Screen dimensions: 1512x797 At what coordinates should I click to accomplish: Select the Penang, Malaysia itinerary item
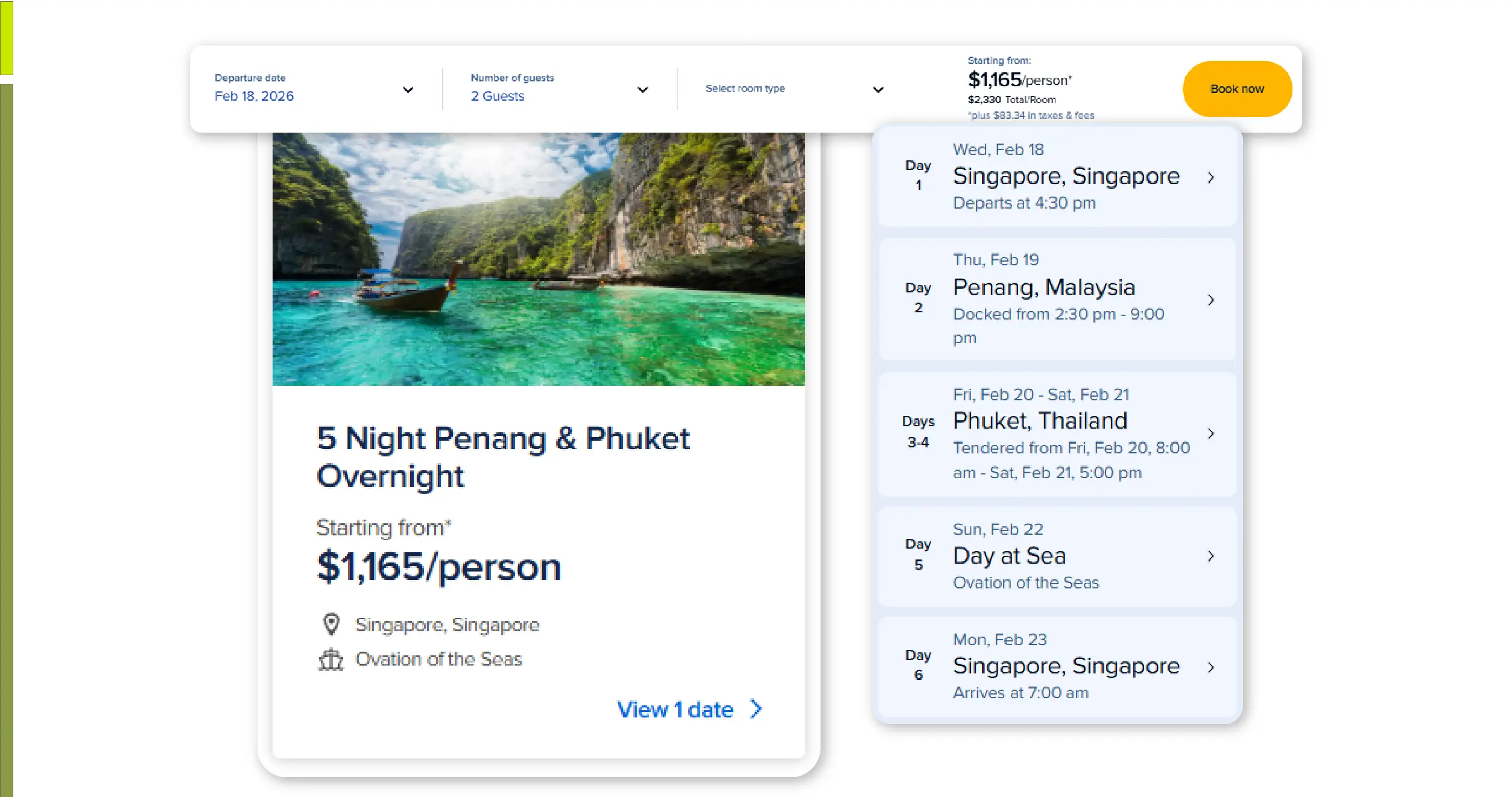pyautogui.click(x=1043, y=288)
